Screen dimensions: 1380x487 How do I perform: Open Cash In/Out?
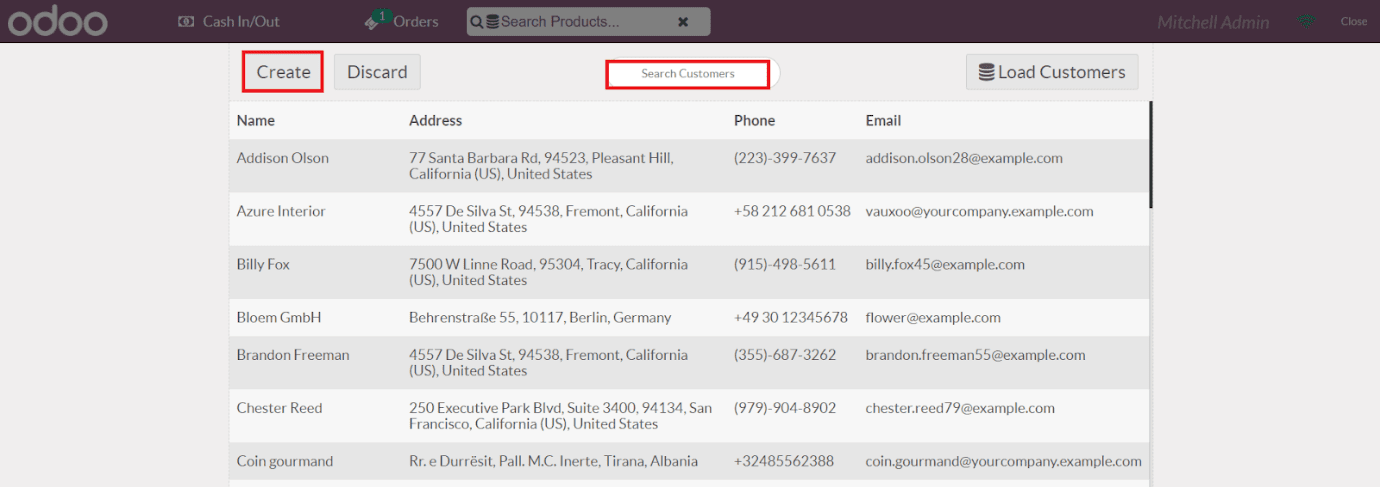coord(229,21)
